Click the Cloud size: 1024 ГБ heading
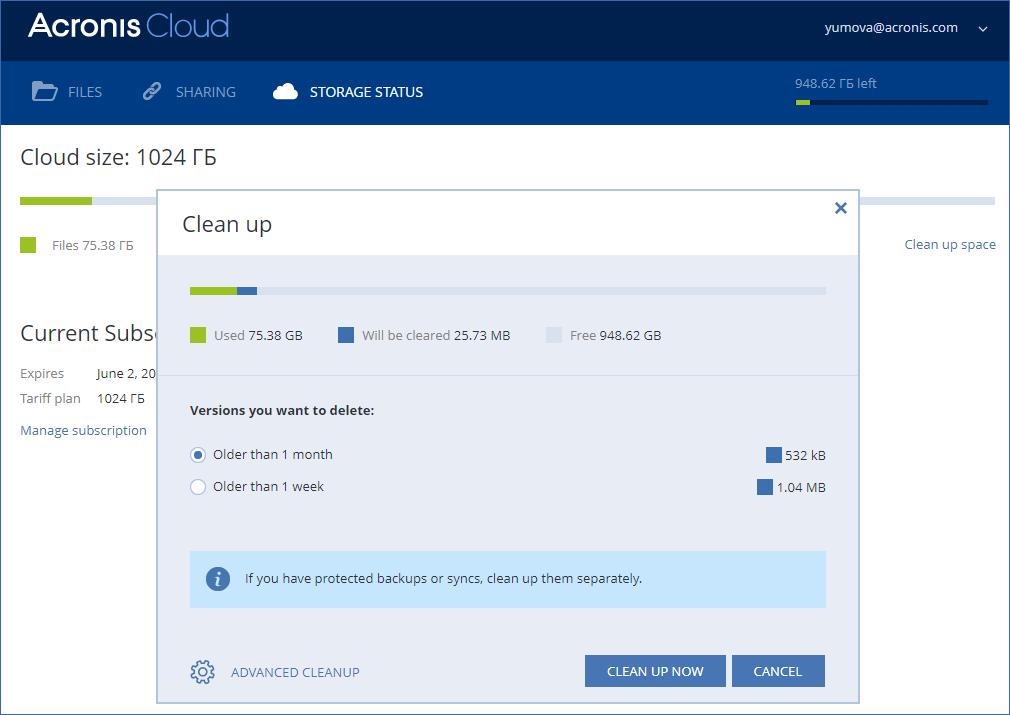The width and height of the screenshot is (1010, 715). [119, 157]
